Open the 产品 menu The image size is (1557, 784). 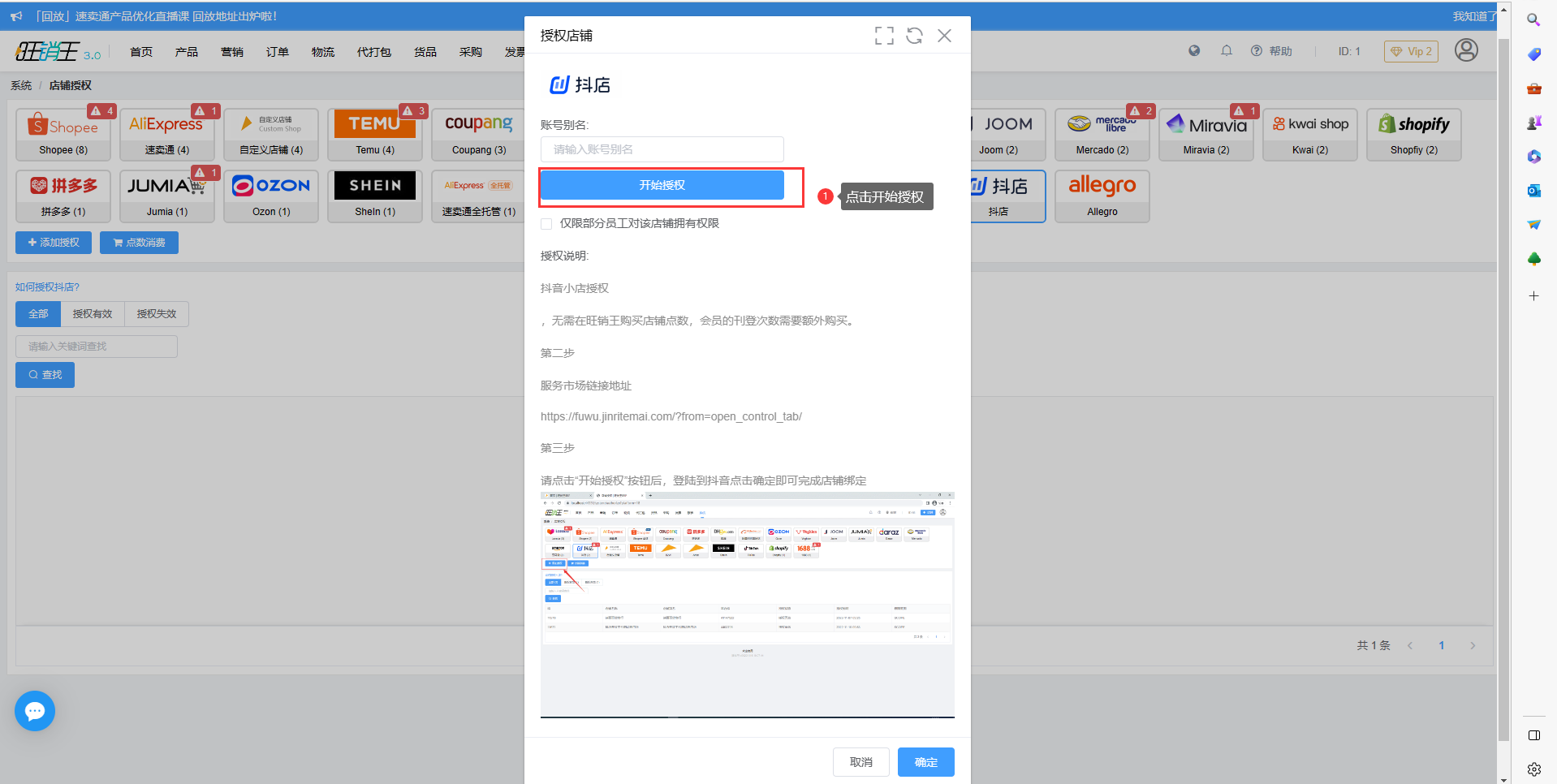tap(187, 52)
